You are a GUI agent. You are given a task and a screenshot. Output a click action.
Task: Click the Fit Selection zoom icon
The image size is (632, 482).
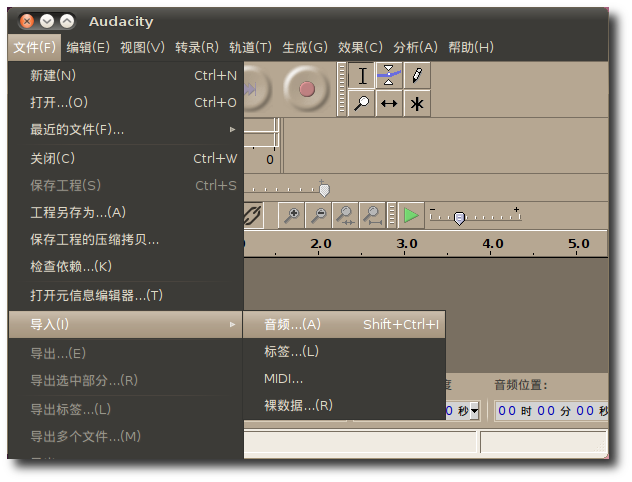pyautogui.click(x=345, y=216)
